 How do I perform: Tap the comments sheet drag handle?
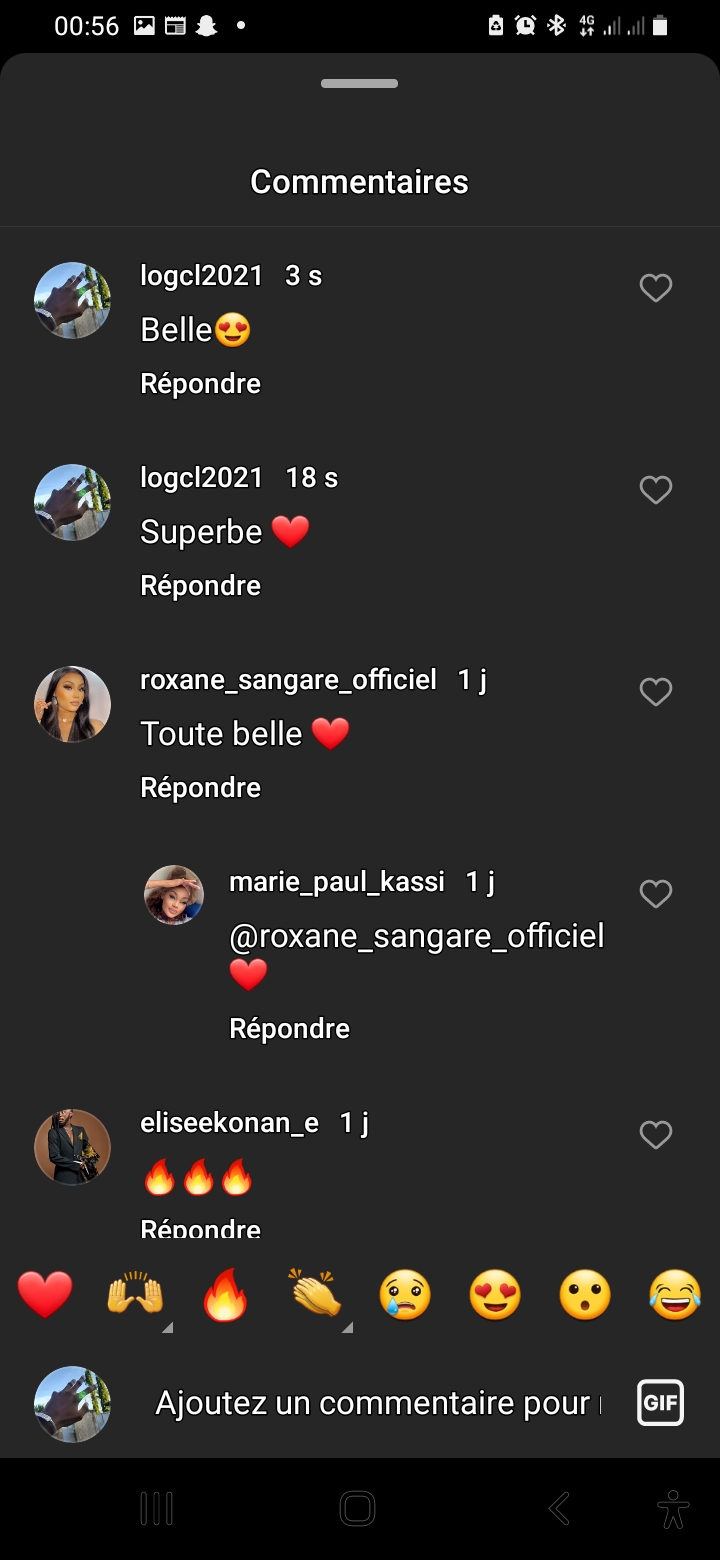(x=360, y=84)
